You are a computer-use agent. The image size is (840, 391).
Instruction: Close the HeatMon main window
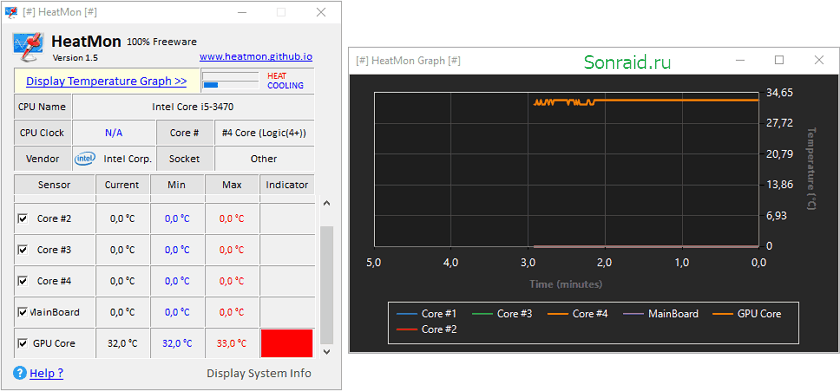pos(321,12)
